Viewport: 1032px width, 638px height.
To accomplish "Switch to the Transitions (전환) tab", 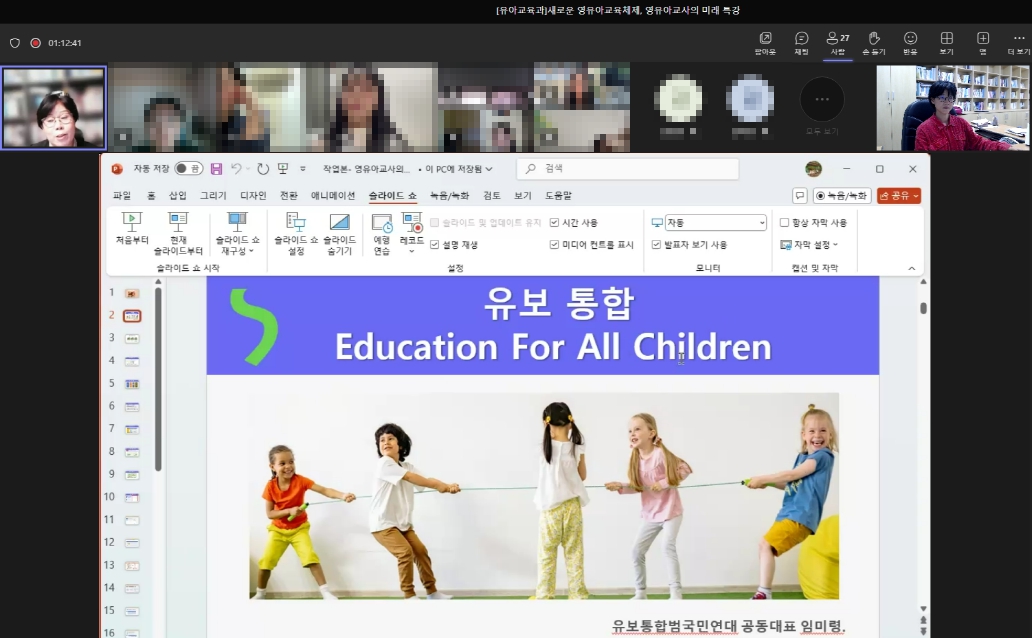I will click(x=288, y=196).
